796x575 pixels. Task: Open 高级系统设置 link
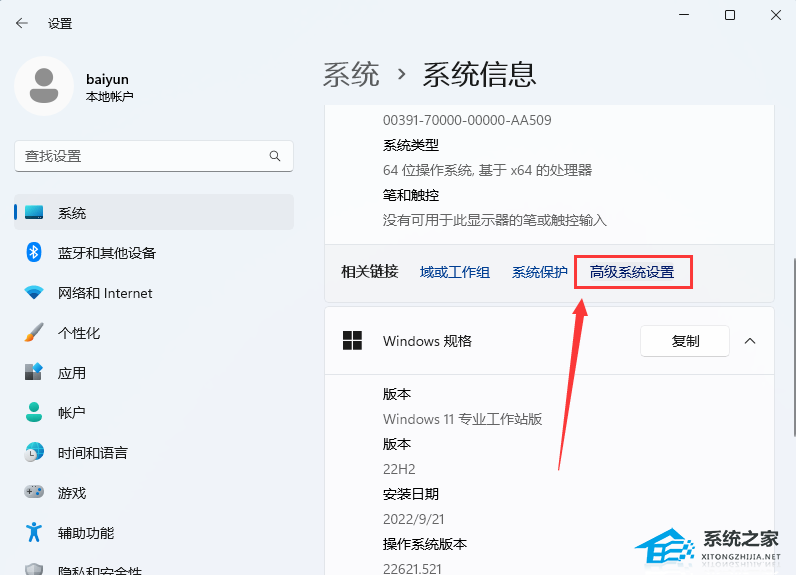point(632,272)
